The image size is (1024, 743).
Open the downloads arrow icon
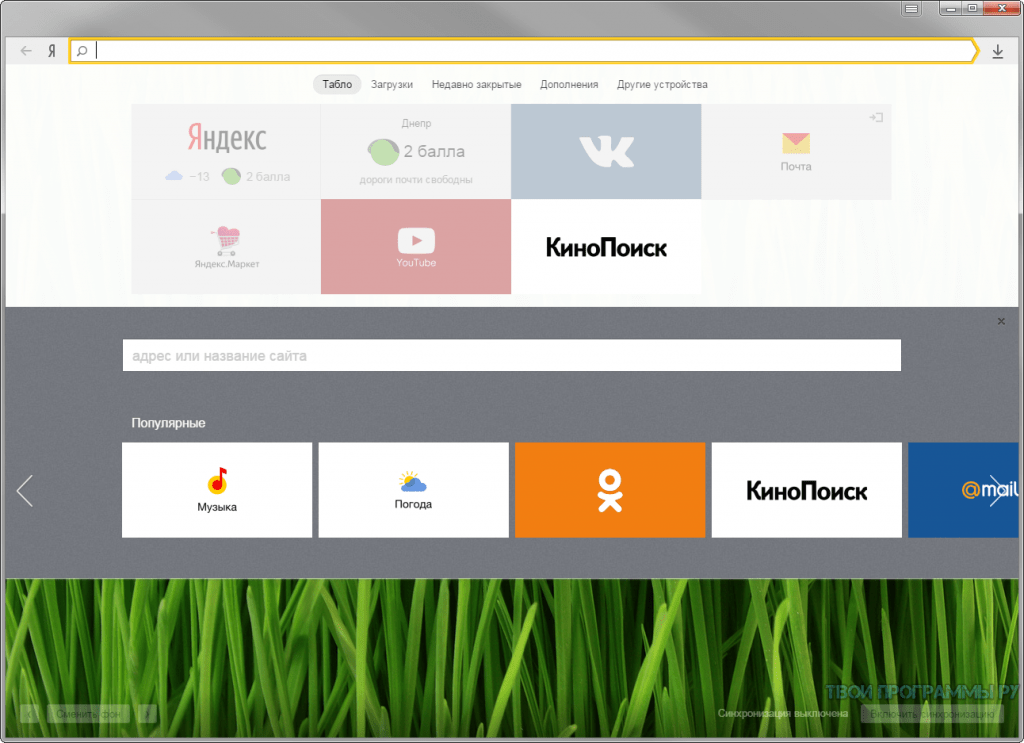(997, 51)
